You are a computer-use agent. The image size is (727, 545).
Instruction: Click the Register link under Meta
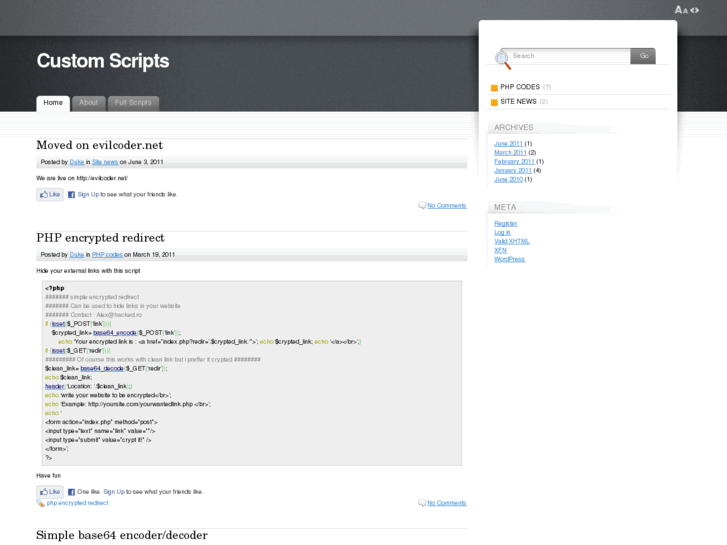tap(505, 223)
